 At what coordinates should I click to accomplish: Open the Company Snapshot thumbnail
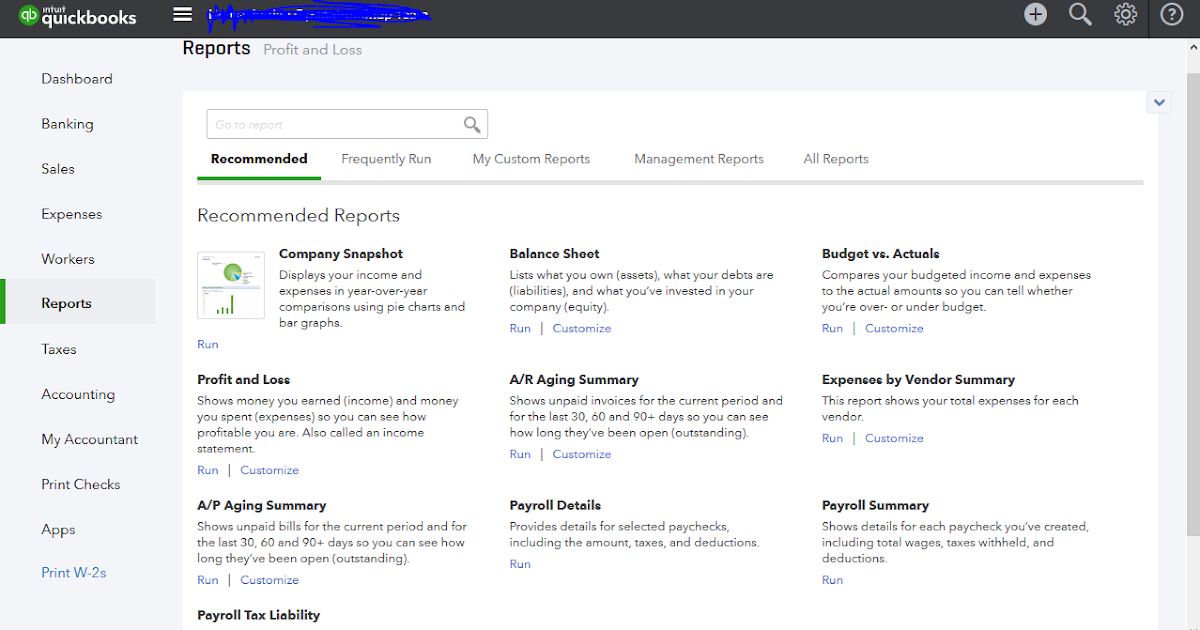coord(231,285)
